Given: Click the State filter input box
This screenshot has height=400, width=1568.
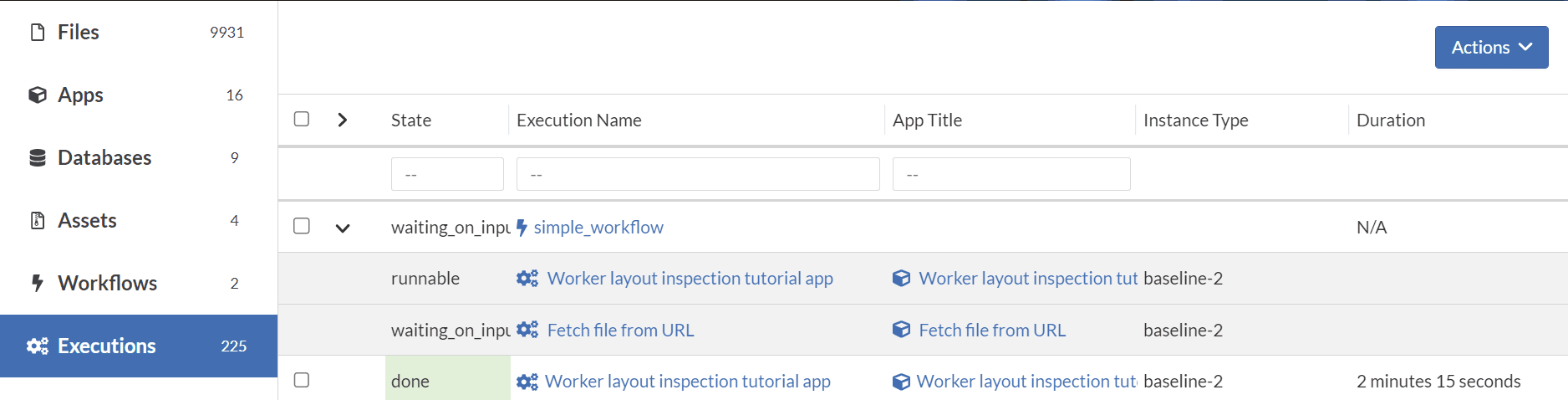Looking at the screenshot, I should pos(447,174).
